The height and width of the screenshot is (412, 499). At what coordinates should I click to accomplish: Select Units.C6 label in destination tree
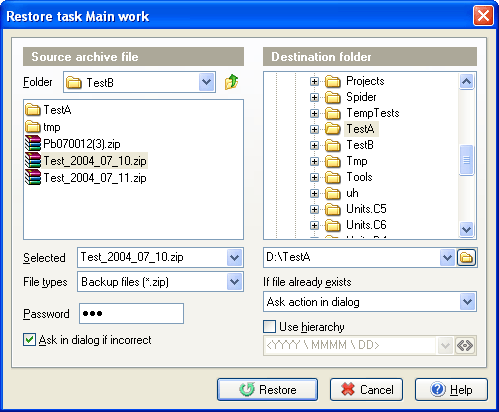coord(366,225)
